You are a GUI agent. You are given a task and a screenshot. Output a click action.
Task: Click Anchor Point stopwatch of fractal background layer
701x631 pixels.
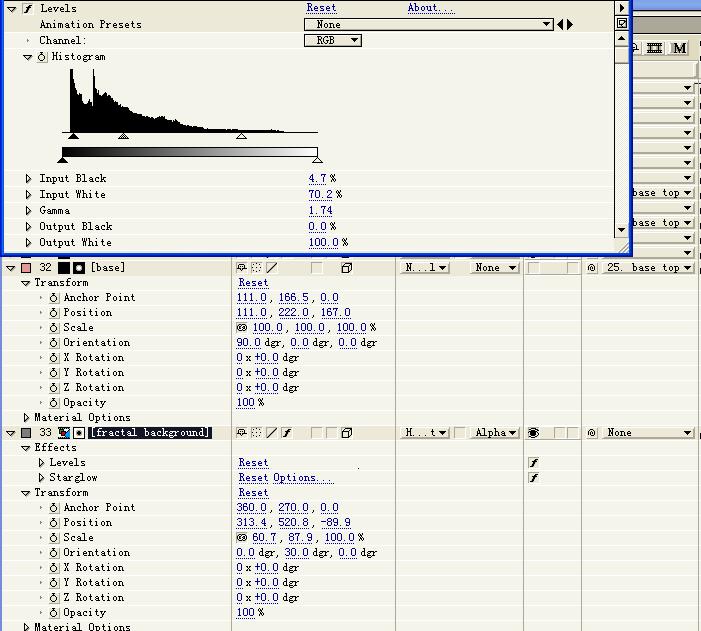point(54,508)
